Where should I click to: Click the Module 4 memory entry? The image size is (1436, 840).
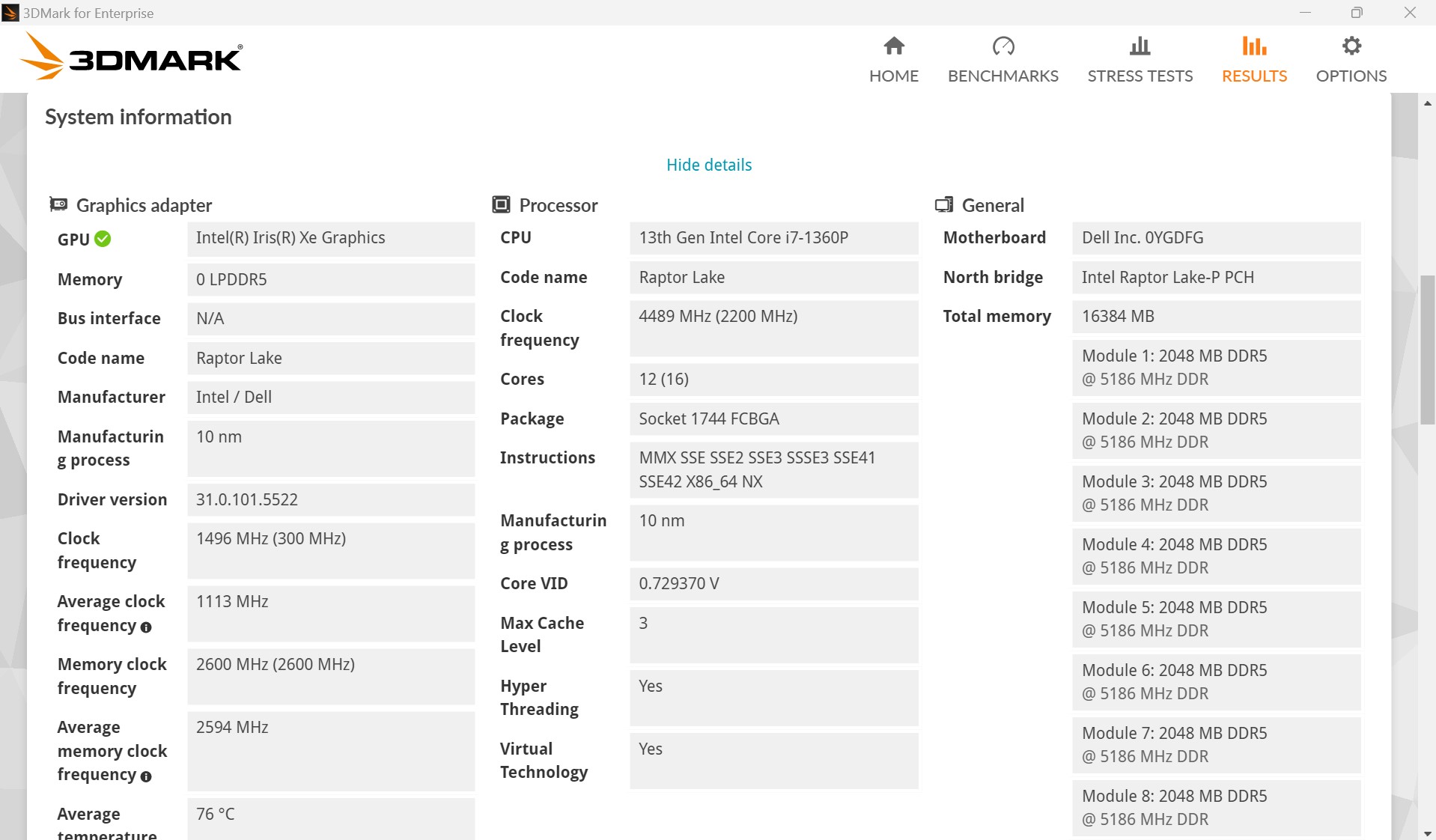[1216, 556]
